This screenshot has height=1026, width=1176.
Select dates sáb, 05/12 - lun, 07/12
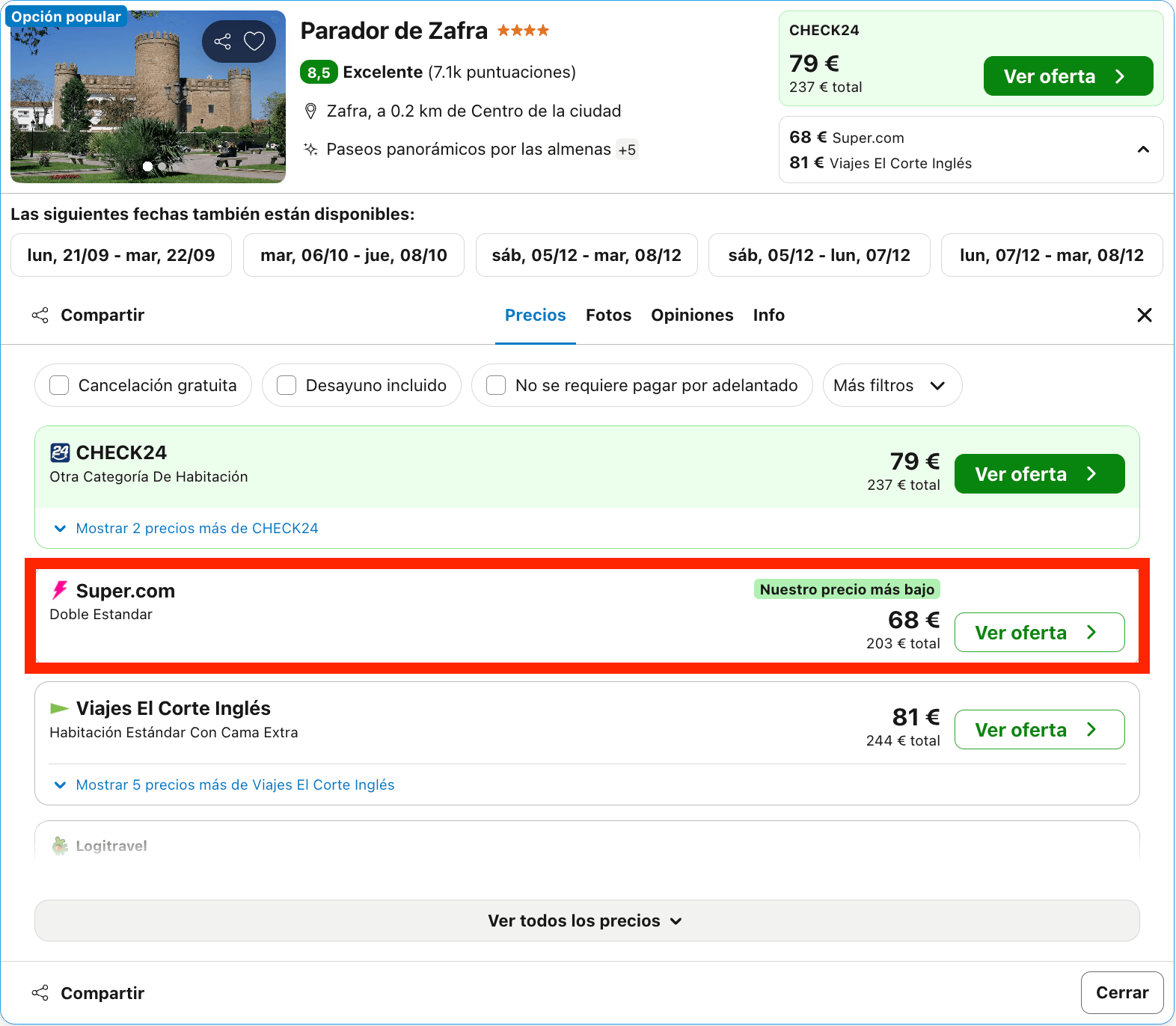tap(819, 255)
